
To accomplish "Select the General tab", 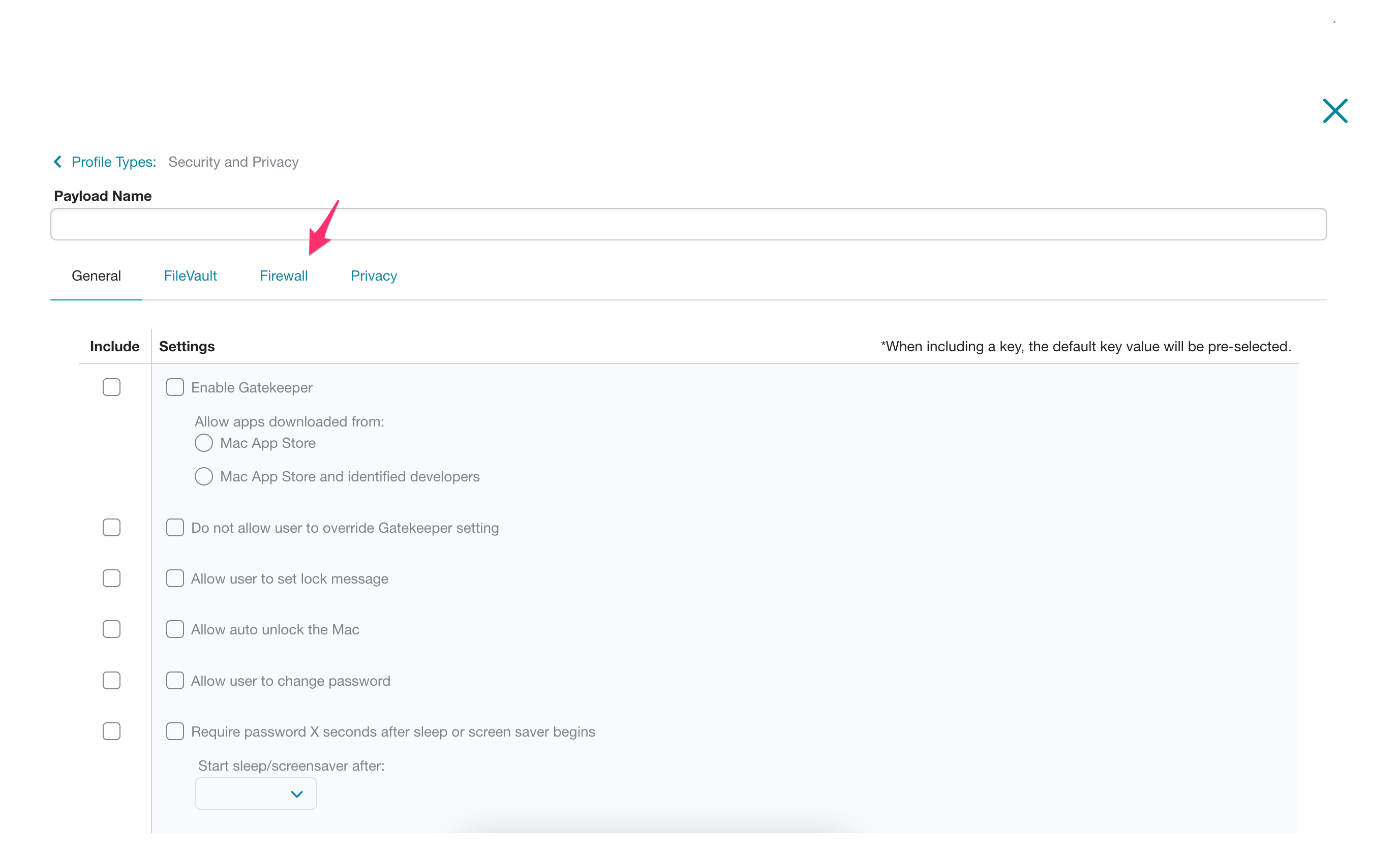I will (x=96, y=276).
